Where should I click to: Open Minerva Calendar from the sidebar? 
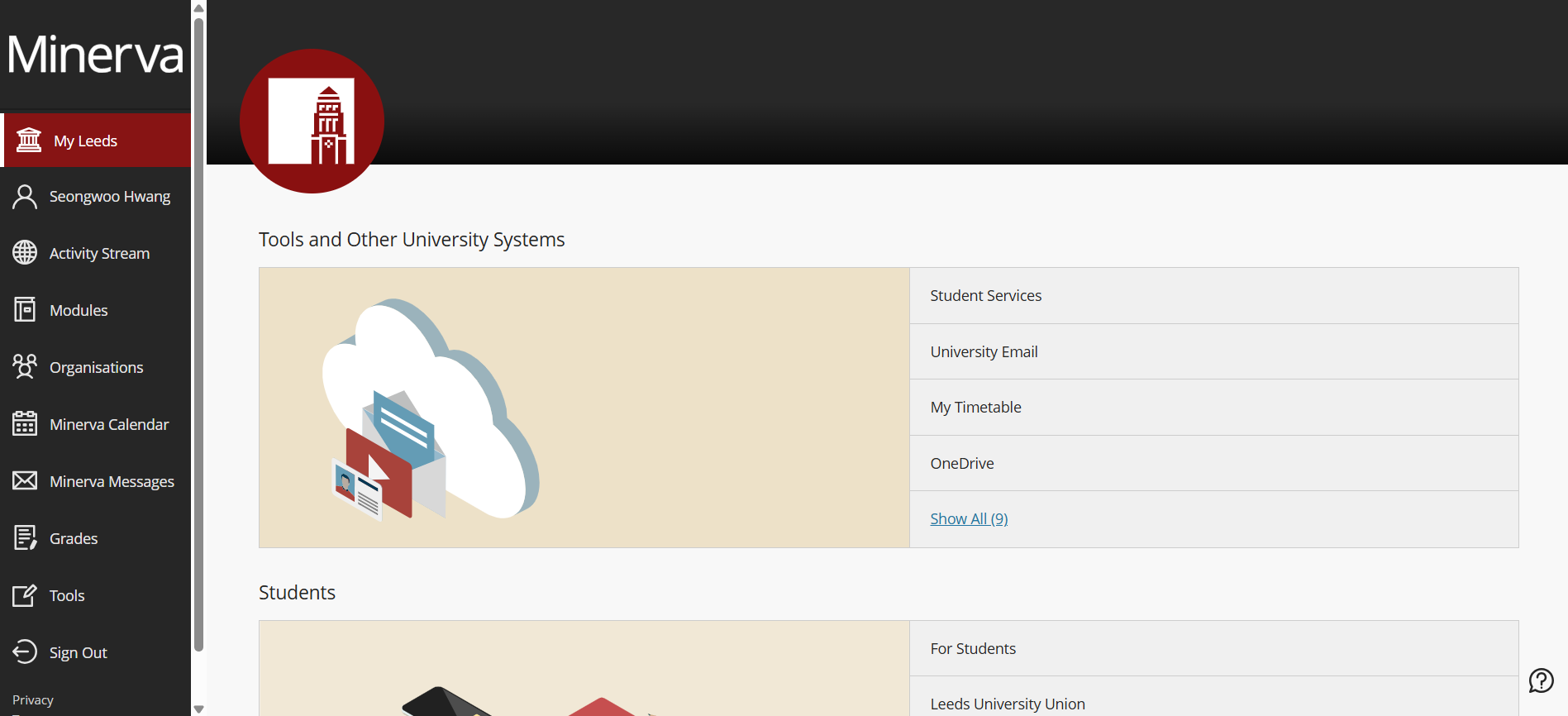[x=96, y=424]
